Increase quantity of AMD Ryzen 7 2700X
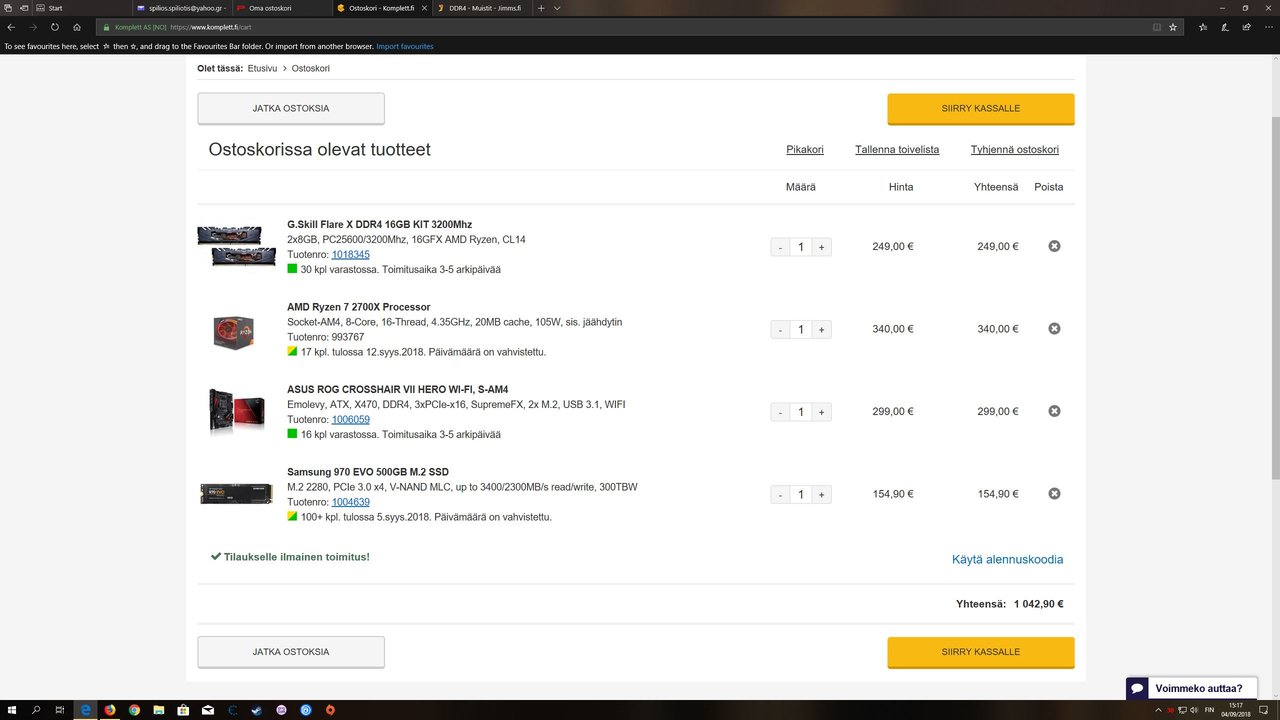Screen dimensions: 1280x720 tap(822, 330)
